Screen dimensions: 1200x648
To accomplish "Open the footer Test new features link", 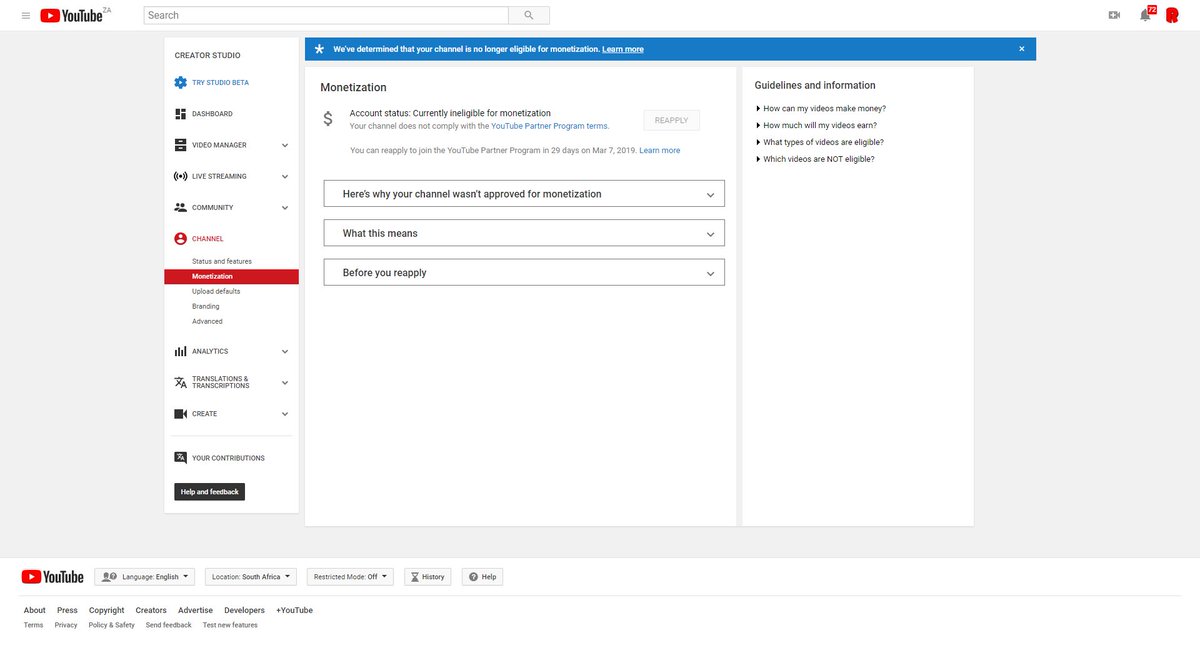I will (230, 625).
